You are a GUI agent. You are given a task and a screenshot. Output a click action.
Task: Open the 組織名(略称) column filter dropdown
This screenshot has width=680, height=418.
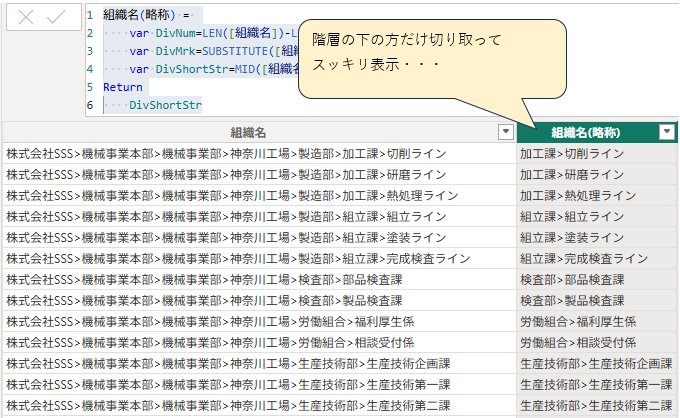coord(666,133)
